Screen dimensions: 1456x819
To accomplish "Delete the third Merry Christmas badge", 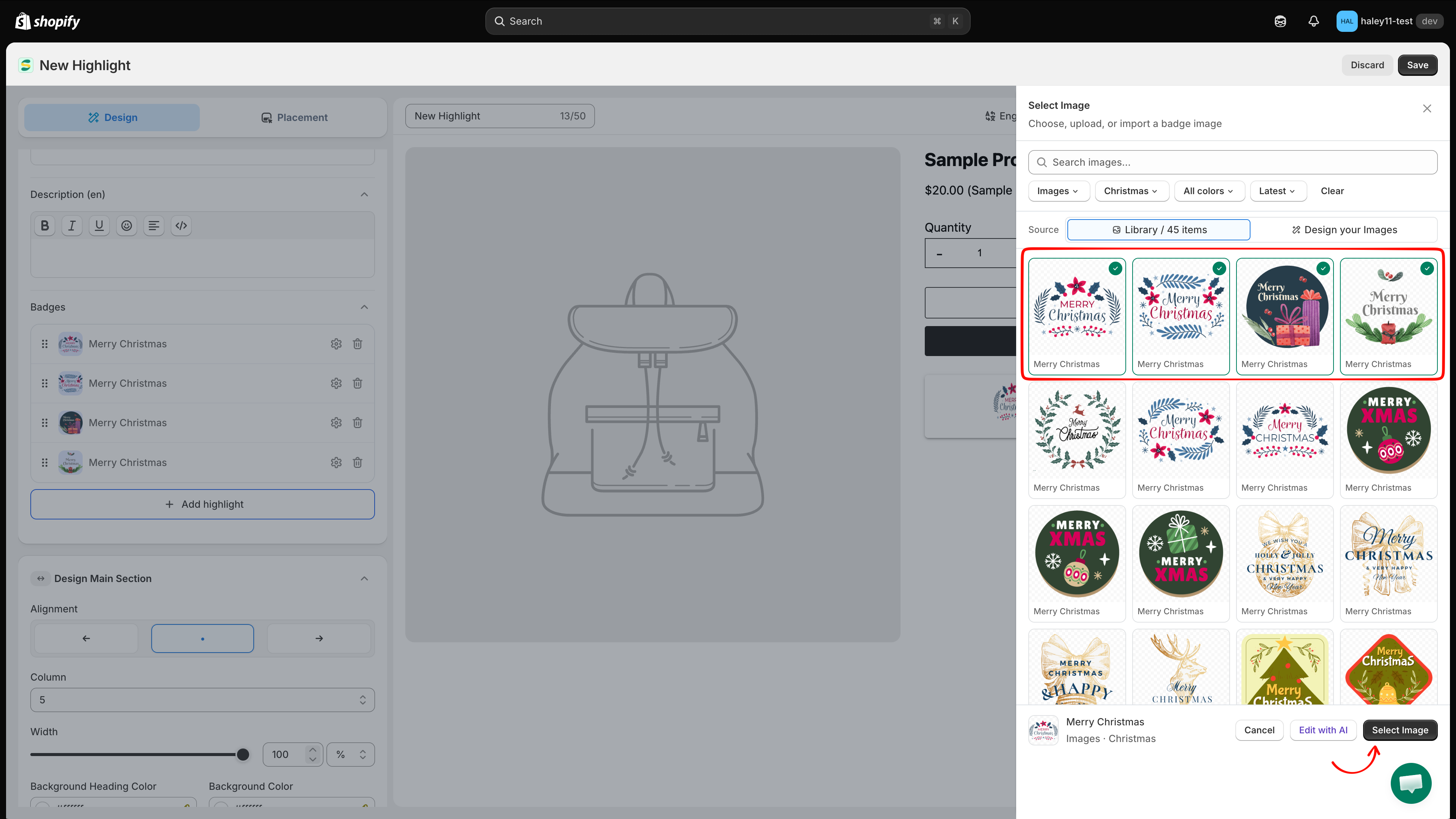I will (x=357, y=423).
